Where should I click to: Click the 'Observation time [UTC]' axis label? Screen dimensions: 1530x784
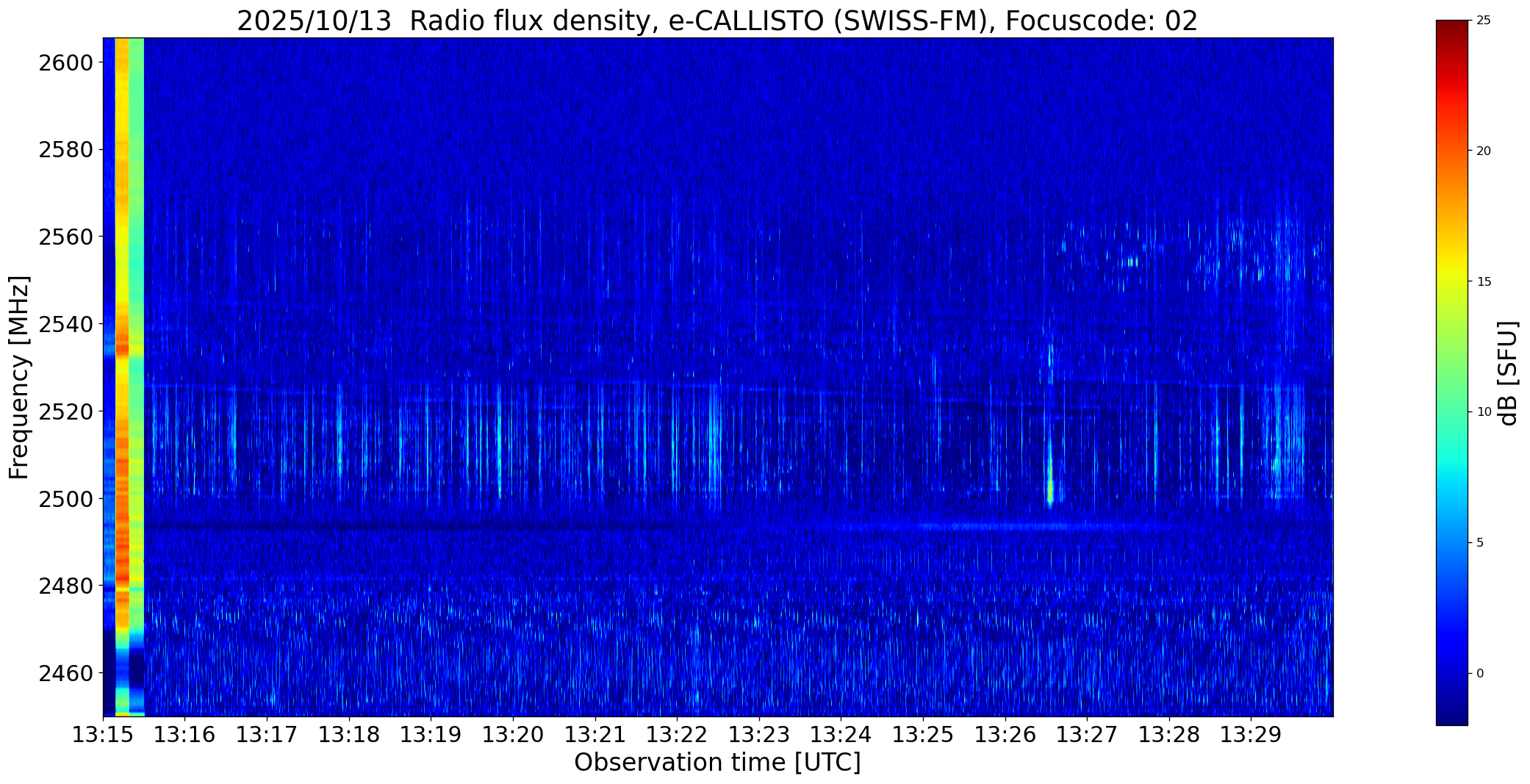point(717,763)
